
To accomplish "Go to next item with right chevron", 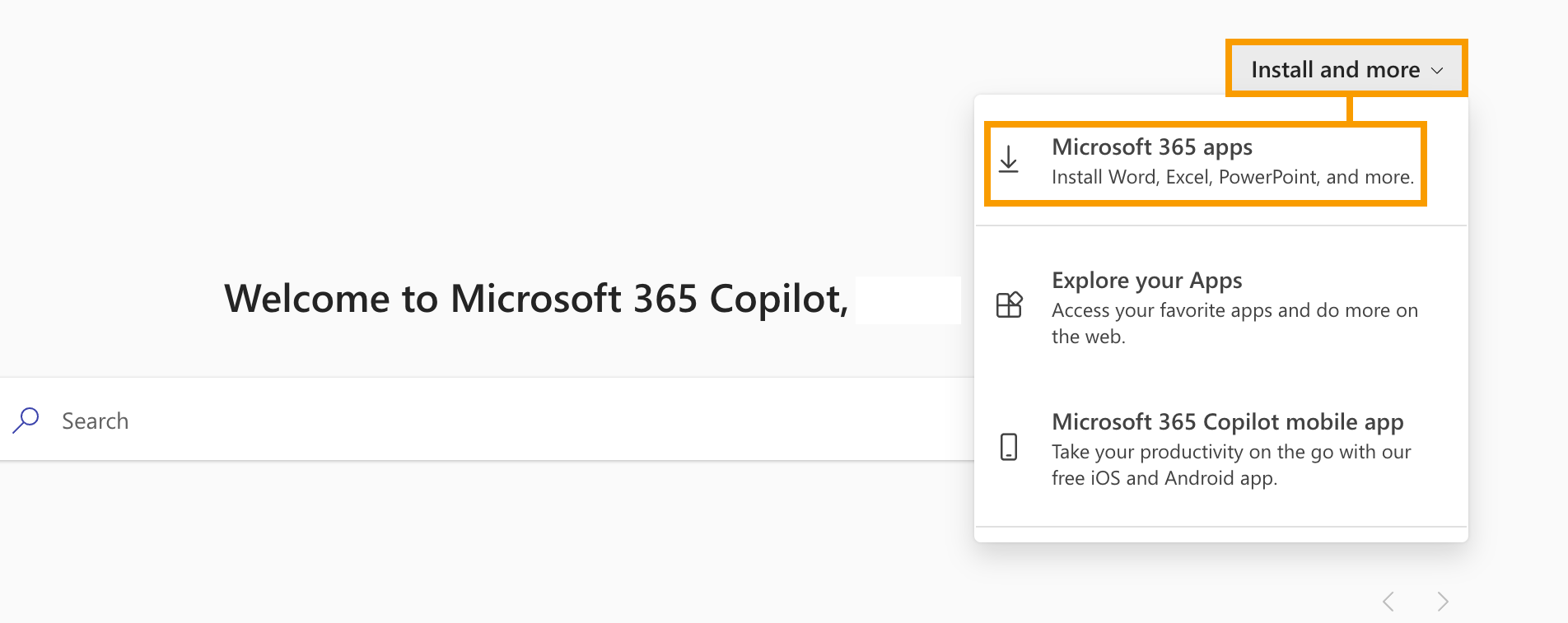I will point(1443,602).
